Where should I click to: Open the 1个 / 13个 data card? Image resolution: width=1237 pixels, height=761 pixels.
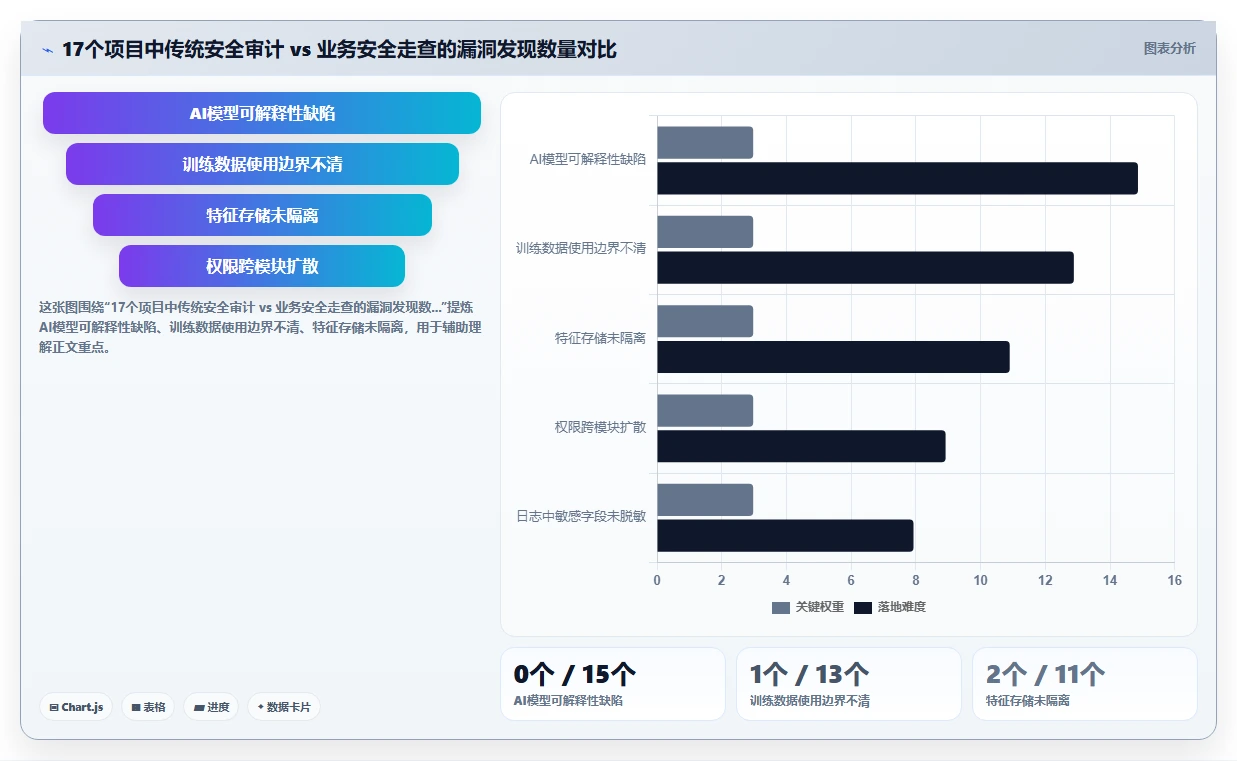[849, 684]
